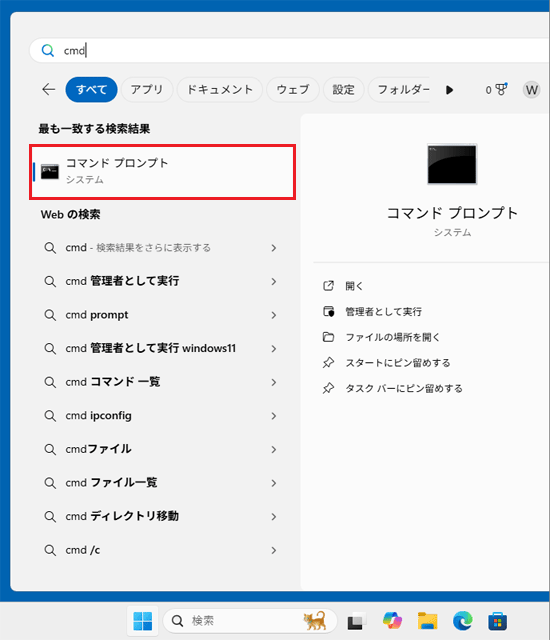Open Microsoft Store from the taskbar
This screenshot has height=640, width=550.
[x=498, y=621]
